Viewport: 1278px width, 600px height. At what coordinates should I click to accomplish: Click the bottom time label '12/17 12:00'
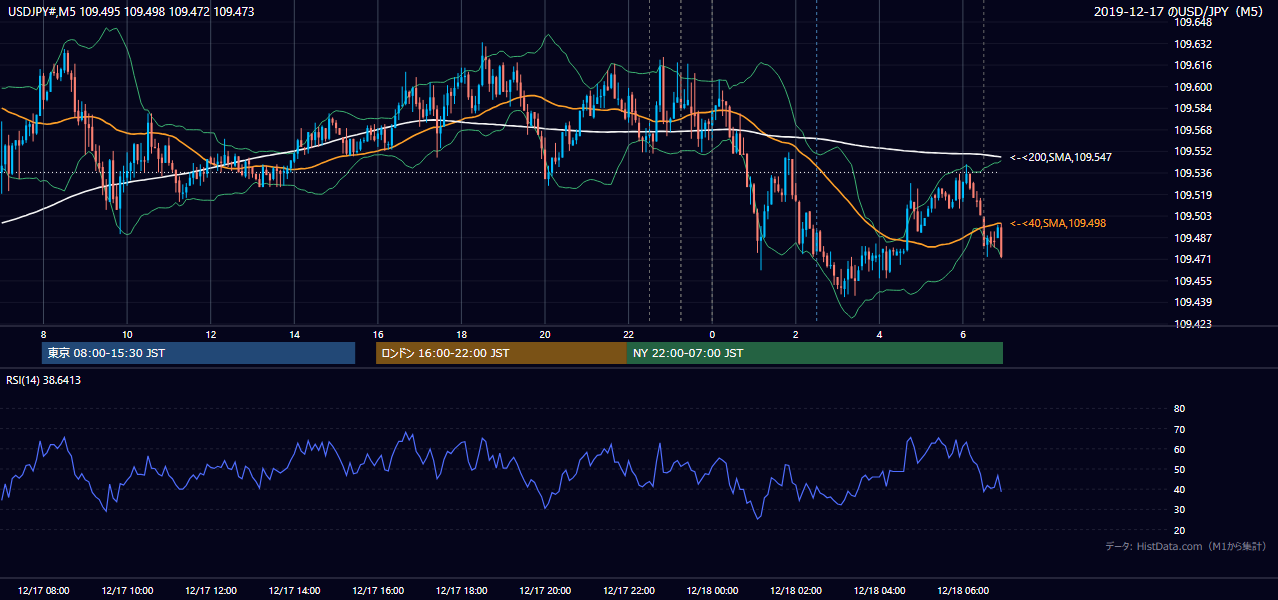click(210, 590)
